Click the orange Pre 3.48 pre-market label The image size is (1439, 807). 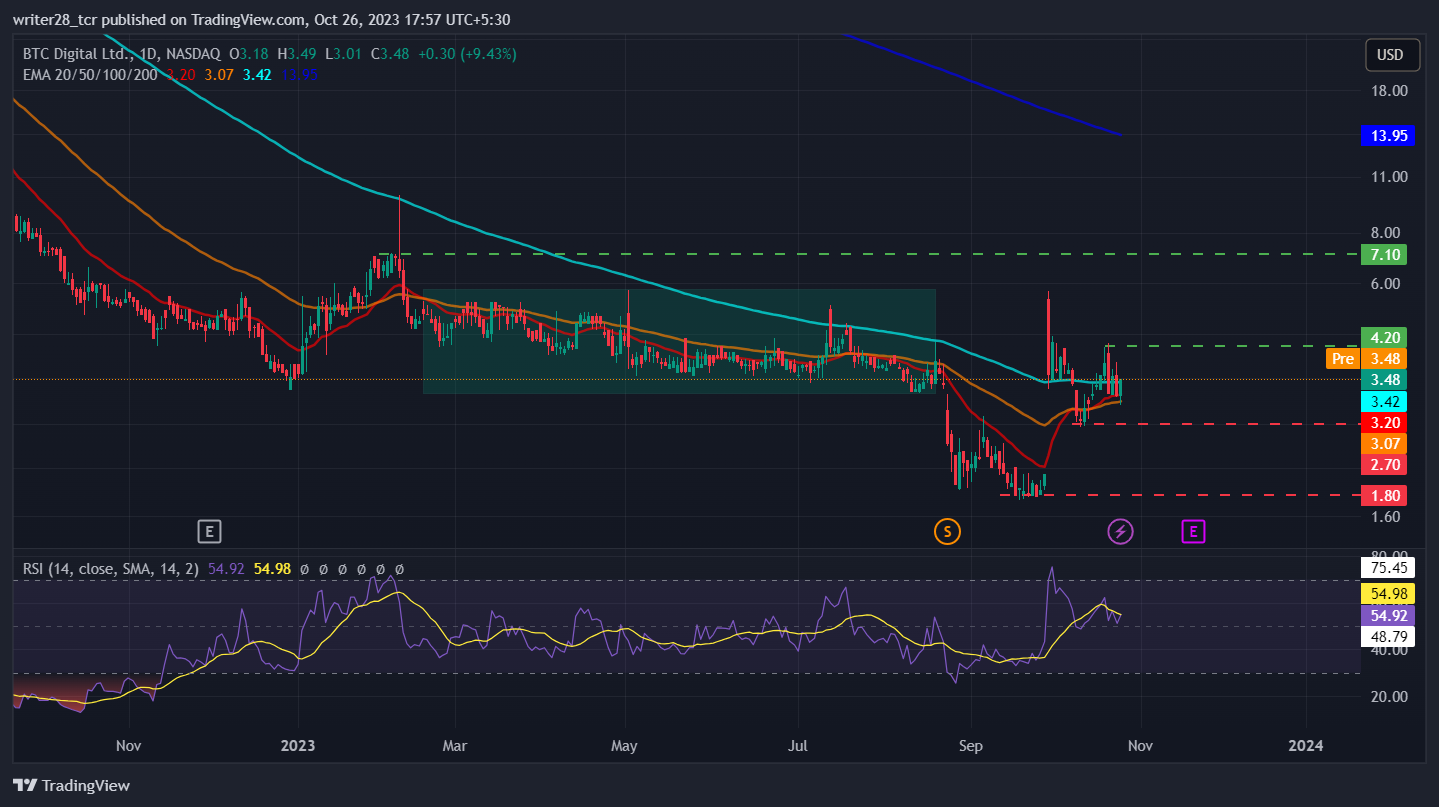(x=1366, y=358)
